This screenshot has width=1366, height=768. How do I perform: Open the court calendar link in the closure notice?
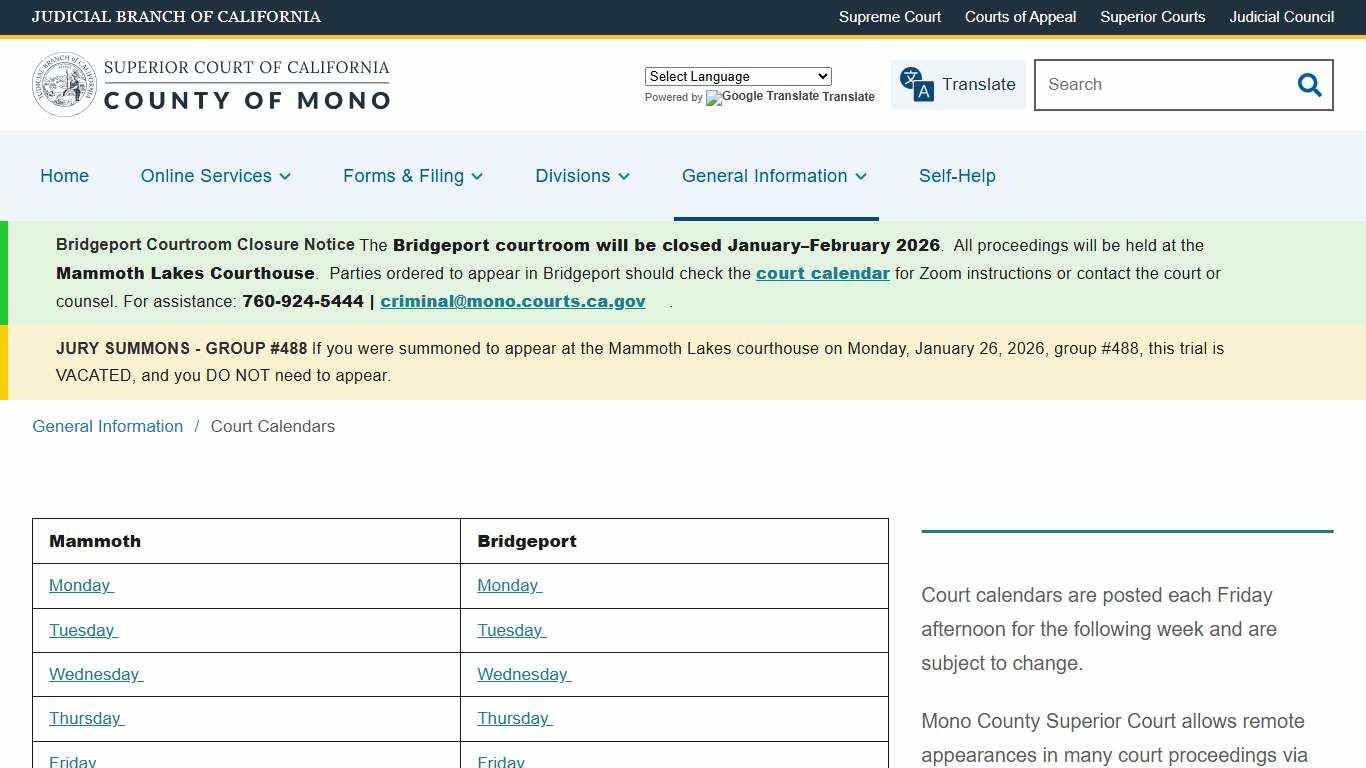(823, 273)
